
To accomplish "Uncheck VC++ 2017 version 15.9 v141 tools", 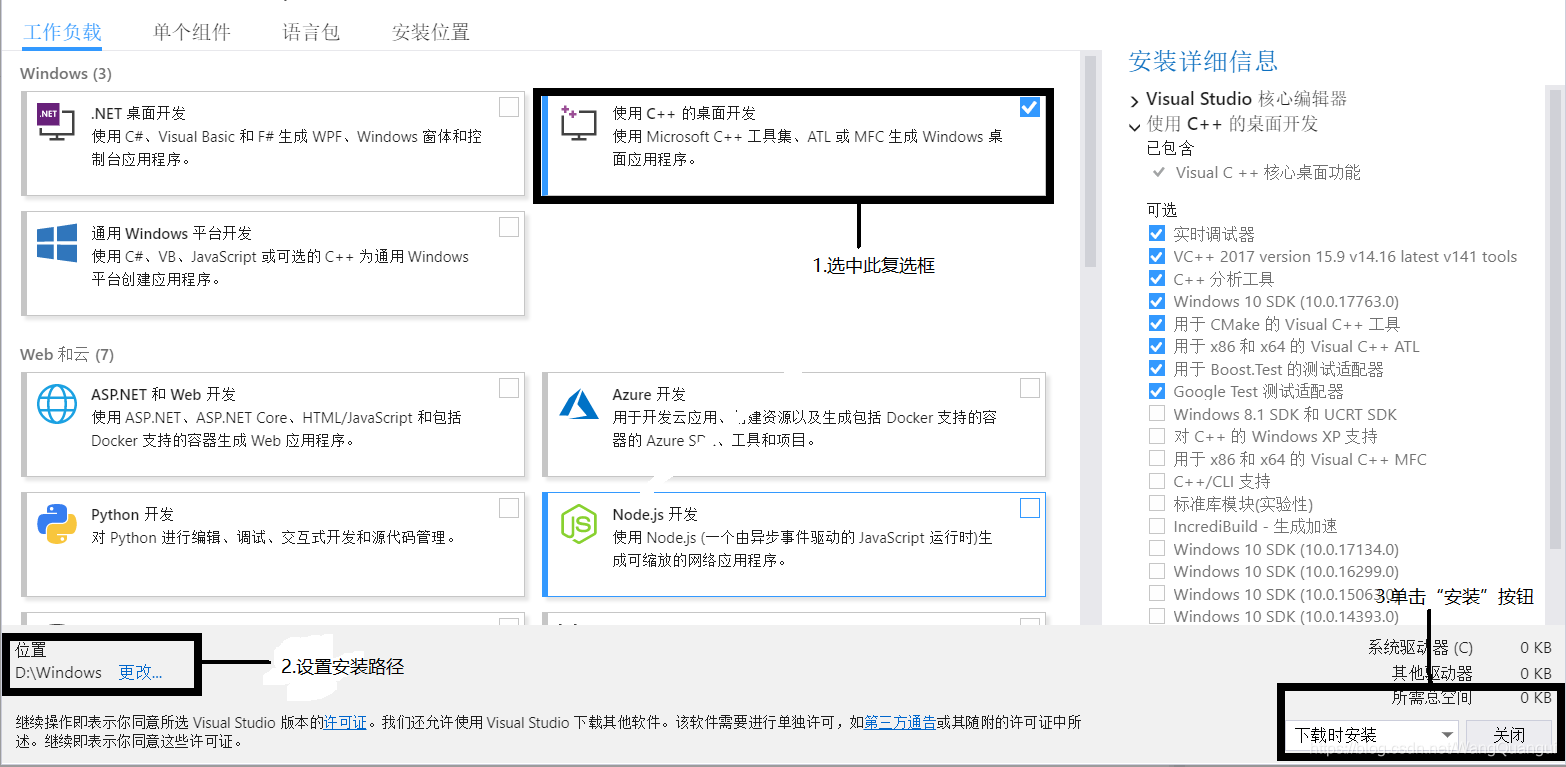I will pyautogui.click(x=1157, y=256).
